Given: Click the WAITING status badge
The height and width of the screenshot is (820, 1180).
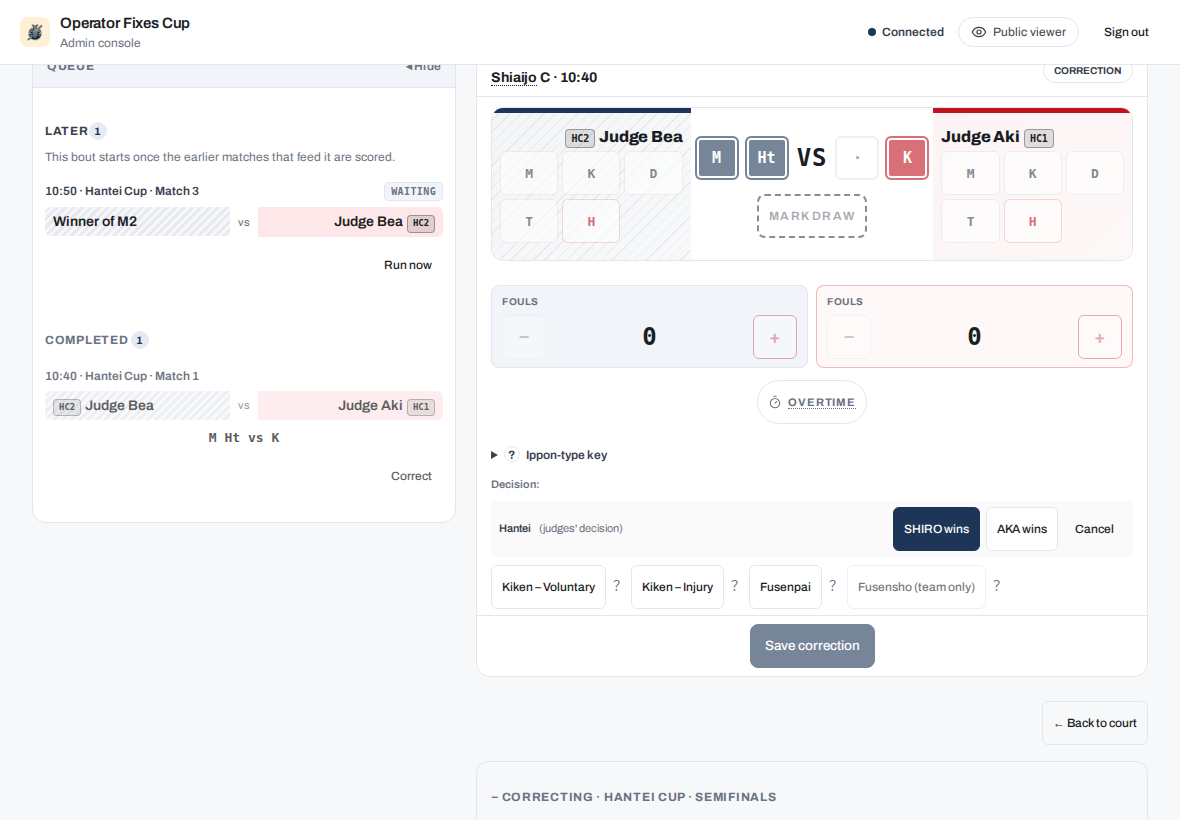Looking at the screenshot, I should click(413, 191).
